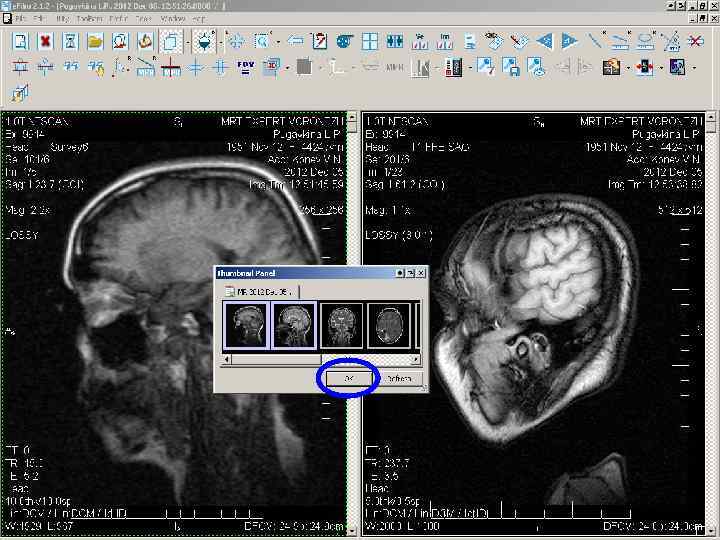The width and height of the screenshot is (720, 540).
Task: Select the first sagittal head thumbnail
Action: click(247, 325)
